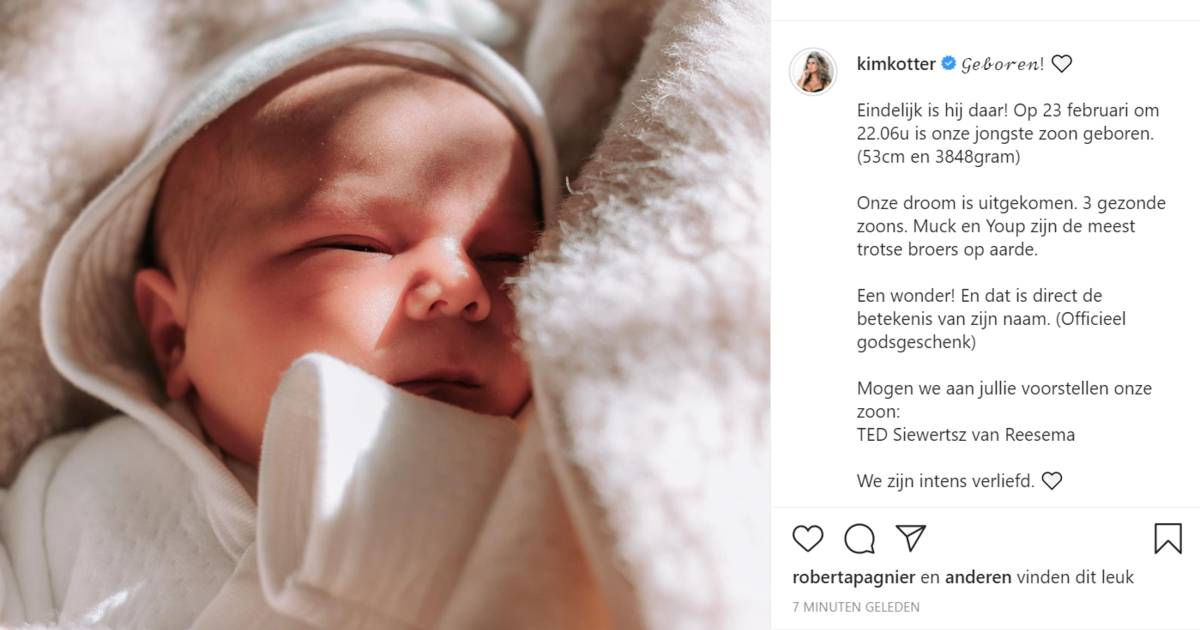The width and height of the screenshot is (1200, 630).
Task: Click heart emoji after intens verliefd
Action: pyautogui.click(x=1051, y=481)
